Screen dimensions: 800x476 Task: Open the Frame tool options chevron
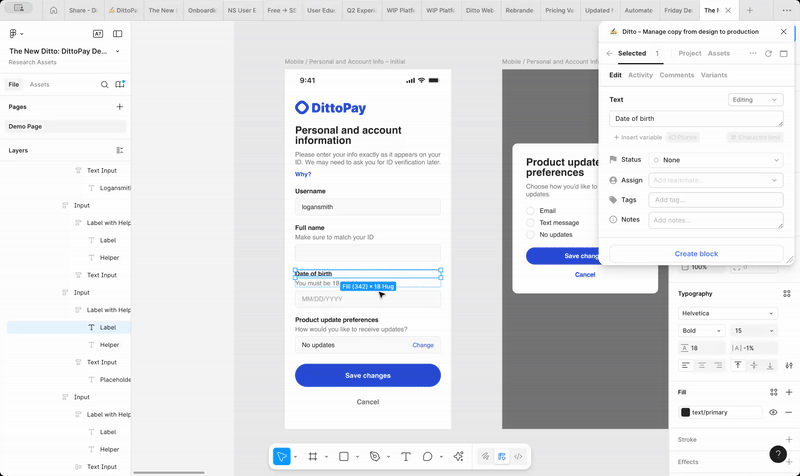click(327, 457)
